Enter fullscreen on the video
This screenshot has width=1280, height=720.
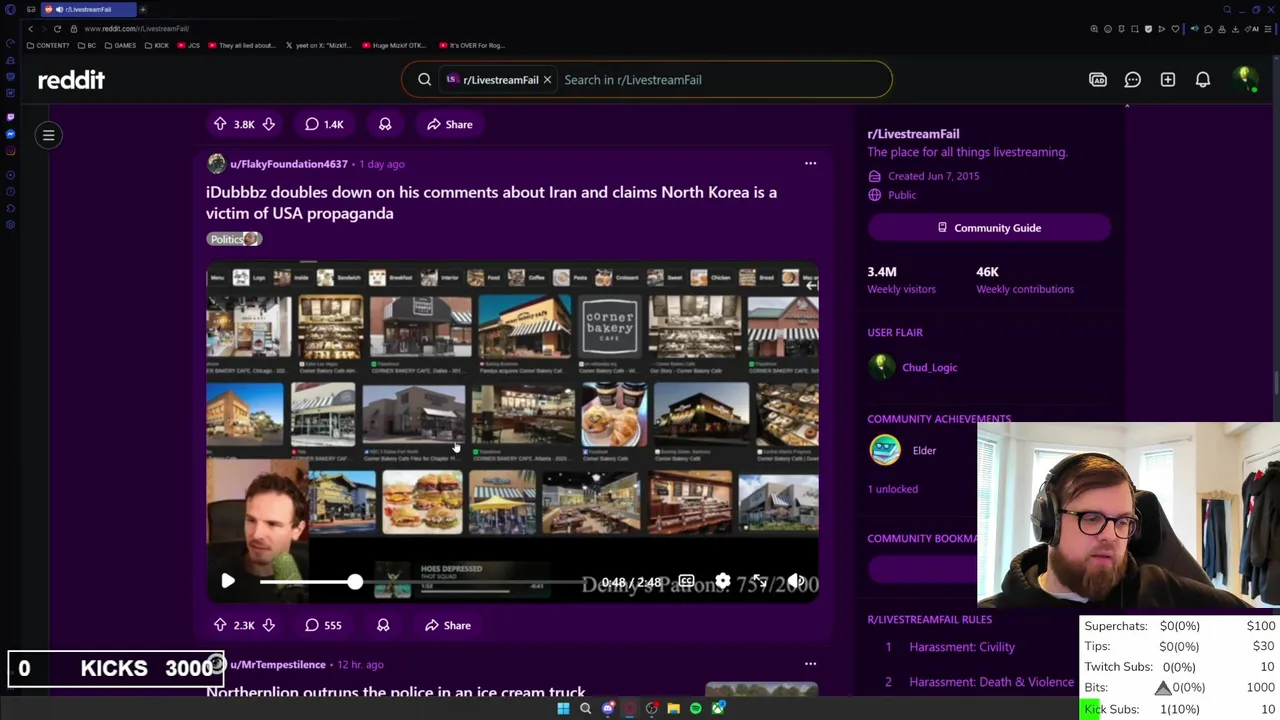click(x=759, y=581)
